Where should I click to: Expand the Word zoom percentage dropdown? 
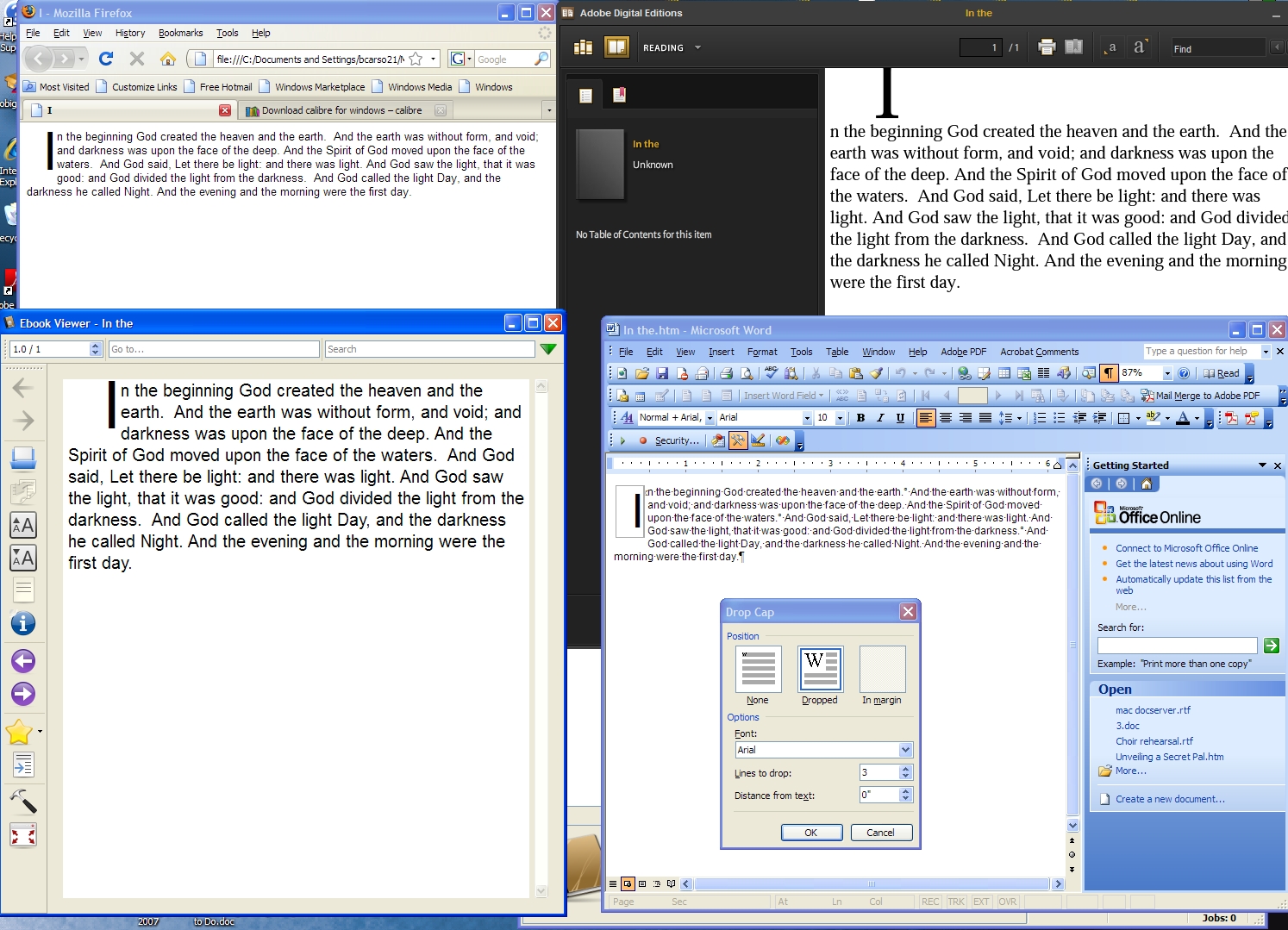(x=1167, y=373)
